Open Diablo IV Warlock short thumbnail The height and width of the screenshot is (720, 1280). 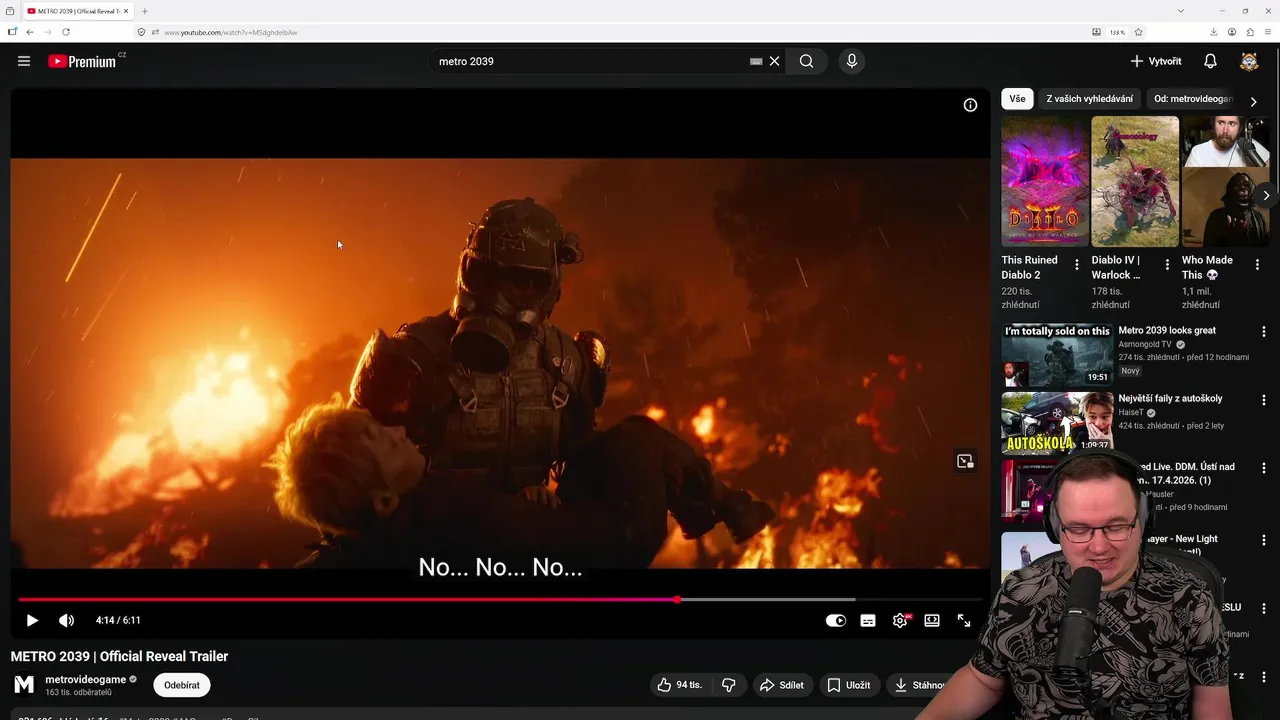click(1135, 181)
